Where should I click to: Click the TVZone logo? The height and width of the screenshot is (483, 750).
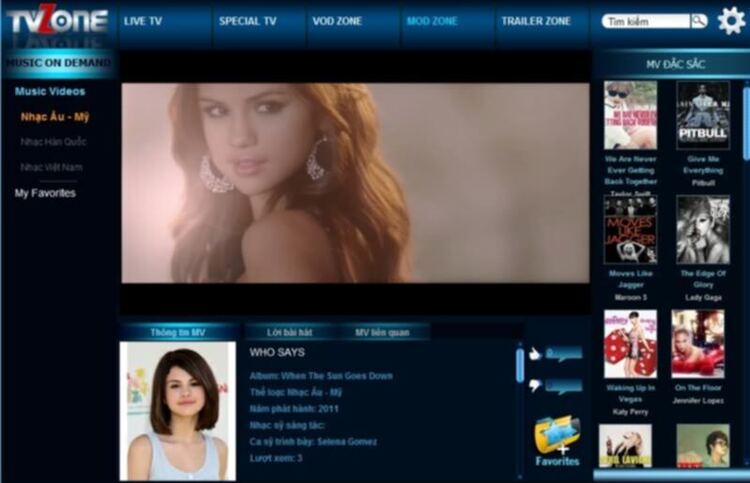pyautogui.click(x=57, y=21)
